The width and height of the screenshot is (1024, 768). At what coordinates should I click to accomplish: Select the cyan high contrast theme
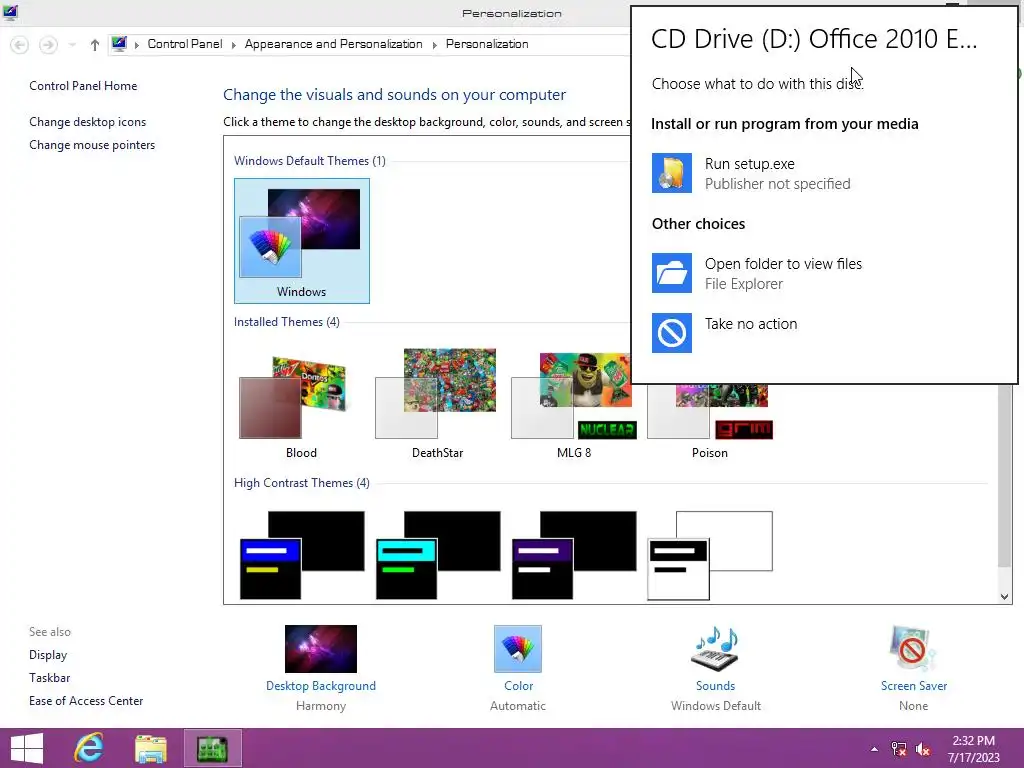(x=438, y=555)
